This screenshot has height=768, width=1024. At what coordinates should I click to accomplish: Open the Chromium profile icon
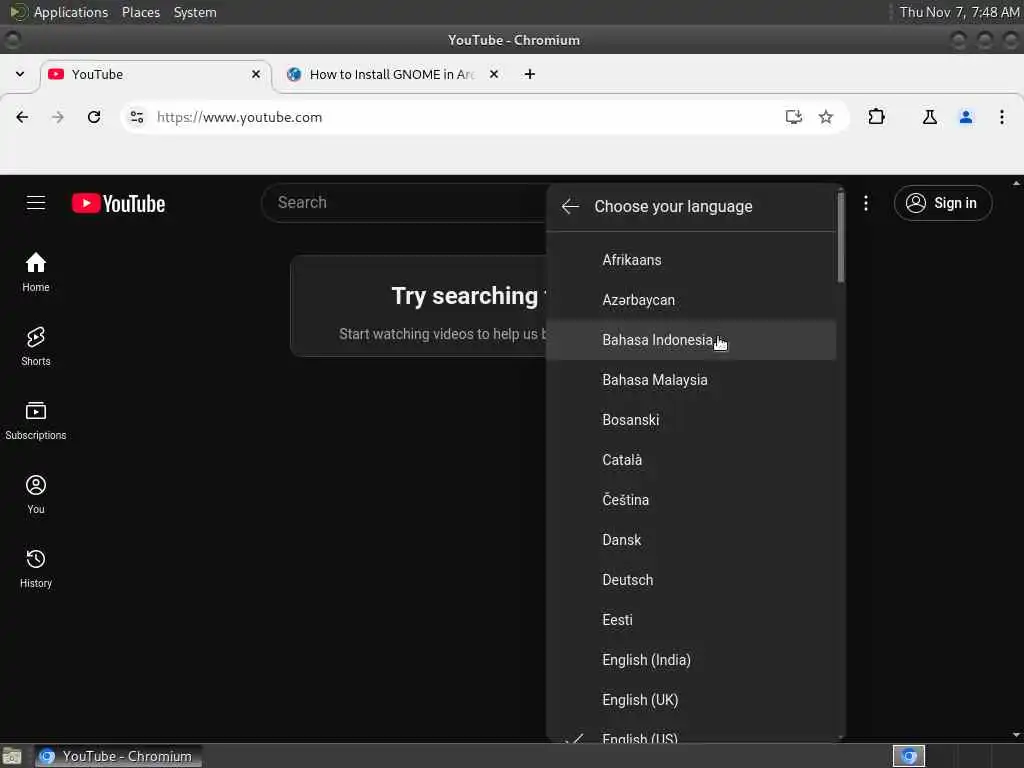(965, 117)
